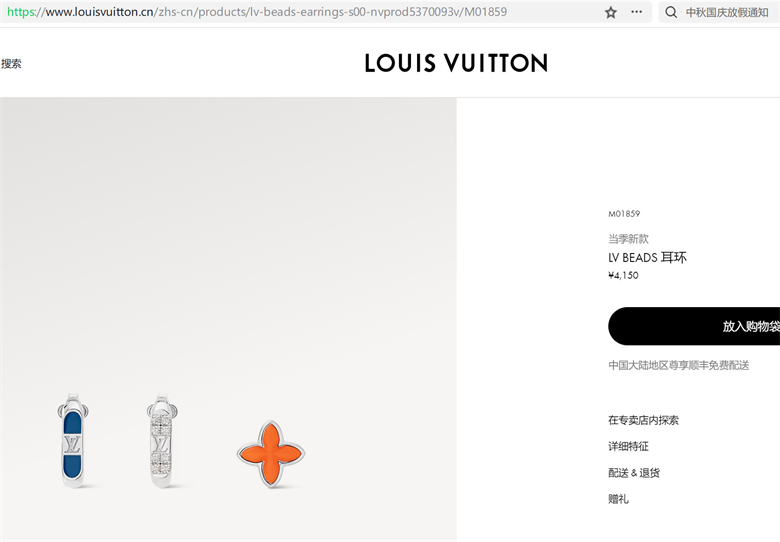Click the product code M01859
This screenshot has width=780, height=542.
[624, 214]
